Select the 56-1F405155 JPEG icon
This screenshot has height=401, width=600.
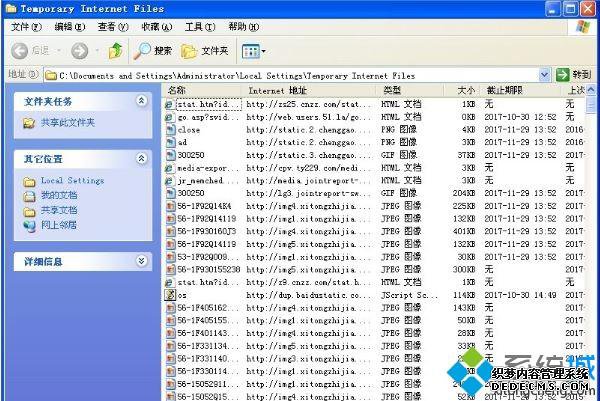point(170,320)
